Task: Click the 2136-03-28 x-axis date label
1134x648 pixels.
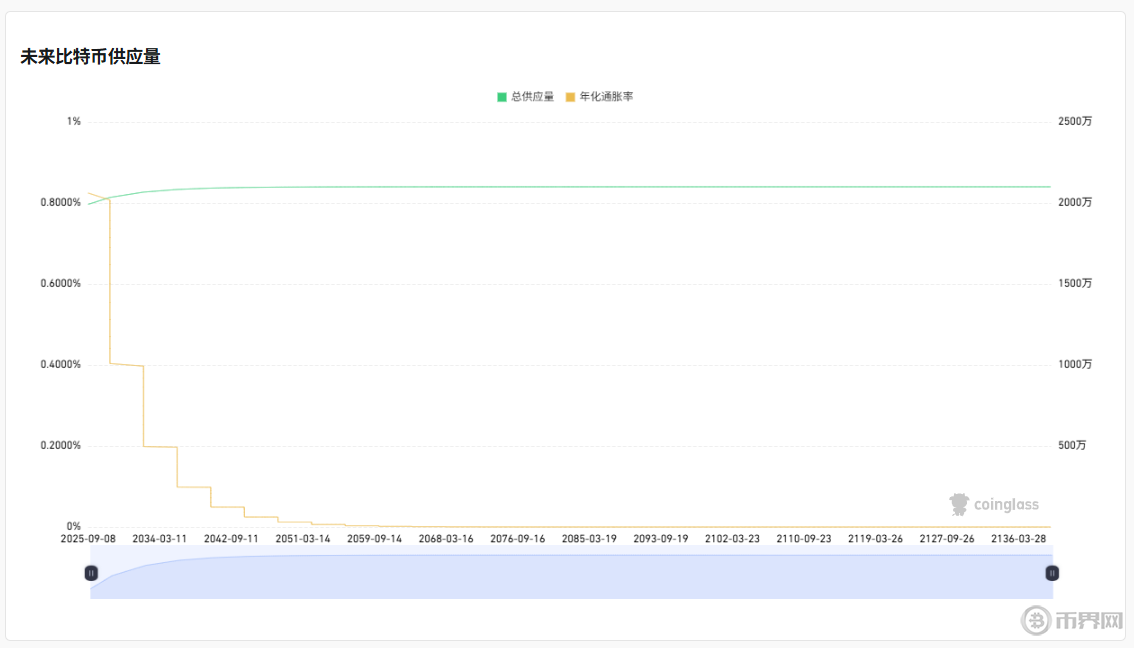Action: (1019, 539)
